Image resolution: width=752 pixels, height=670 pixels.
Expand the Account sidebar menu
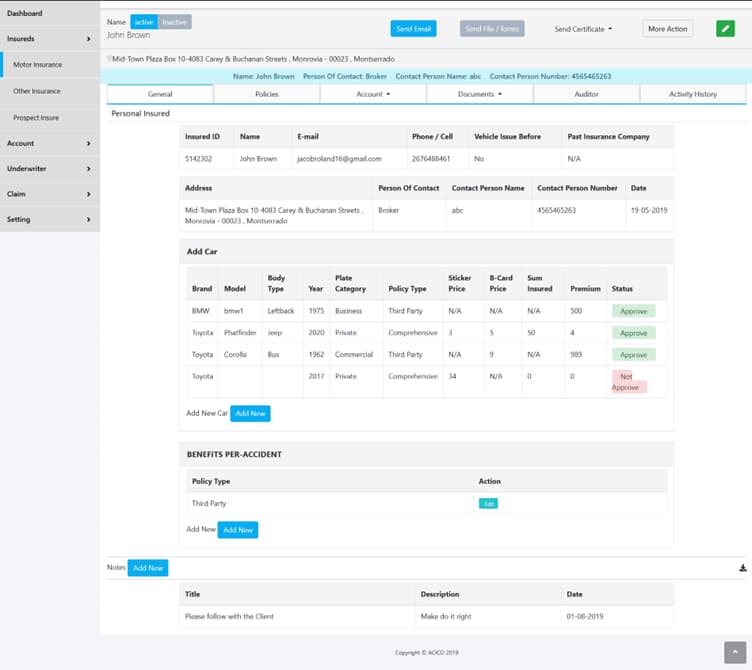tap(50, 143)
